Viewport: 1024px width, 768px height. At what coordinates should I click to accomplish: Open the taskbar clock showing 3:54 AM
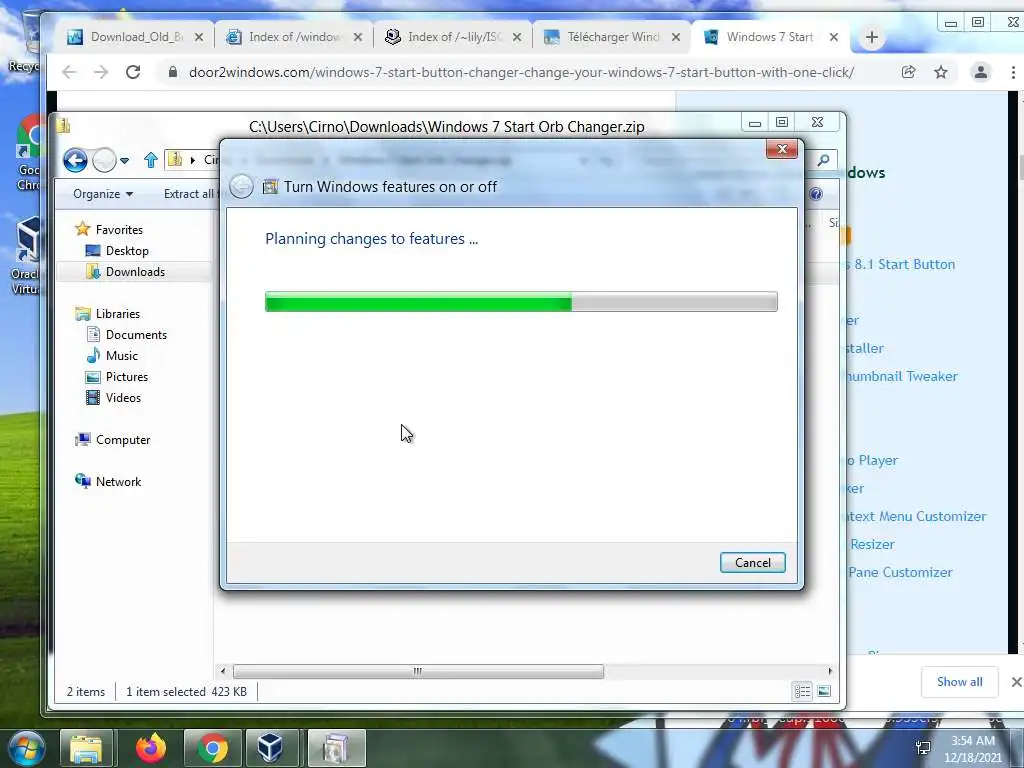coord(972,749)
